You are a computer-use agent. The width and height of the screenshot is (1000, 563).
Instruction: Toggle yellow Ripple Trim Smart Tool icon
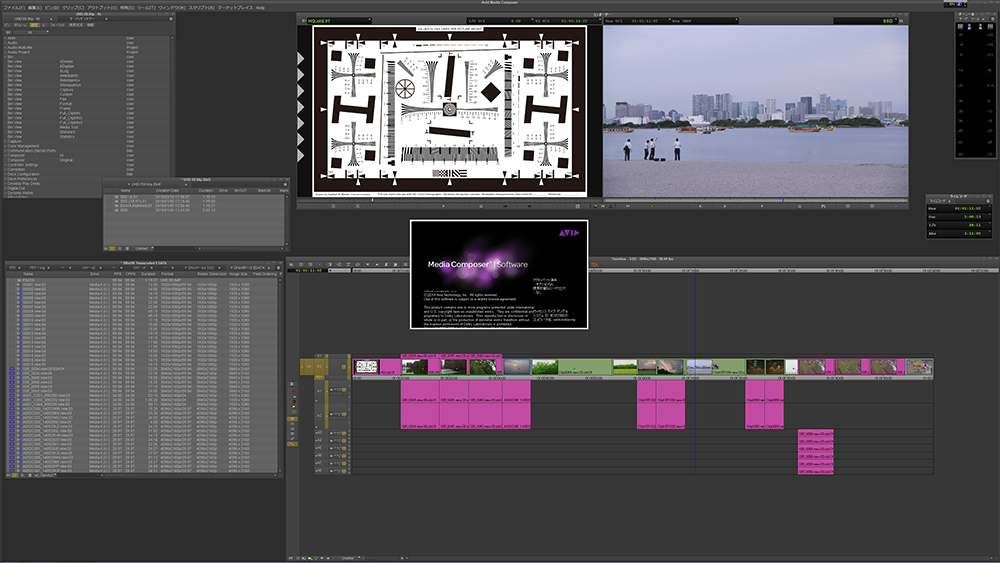click(x=294, y=406)
